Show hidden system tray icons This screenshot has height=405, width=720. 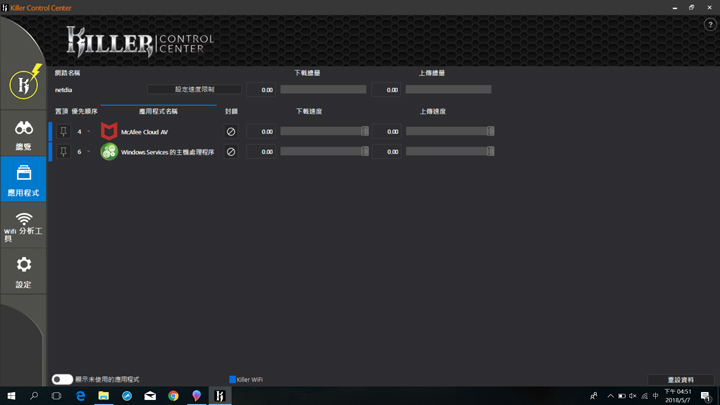pyautogui.click(x=610, y=395)
